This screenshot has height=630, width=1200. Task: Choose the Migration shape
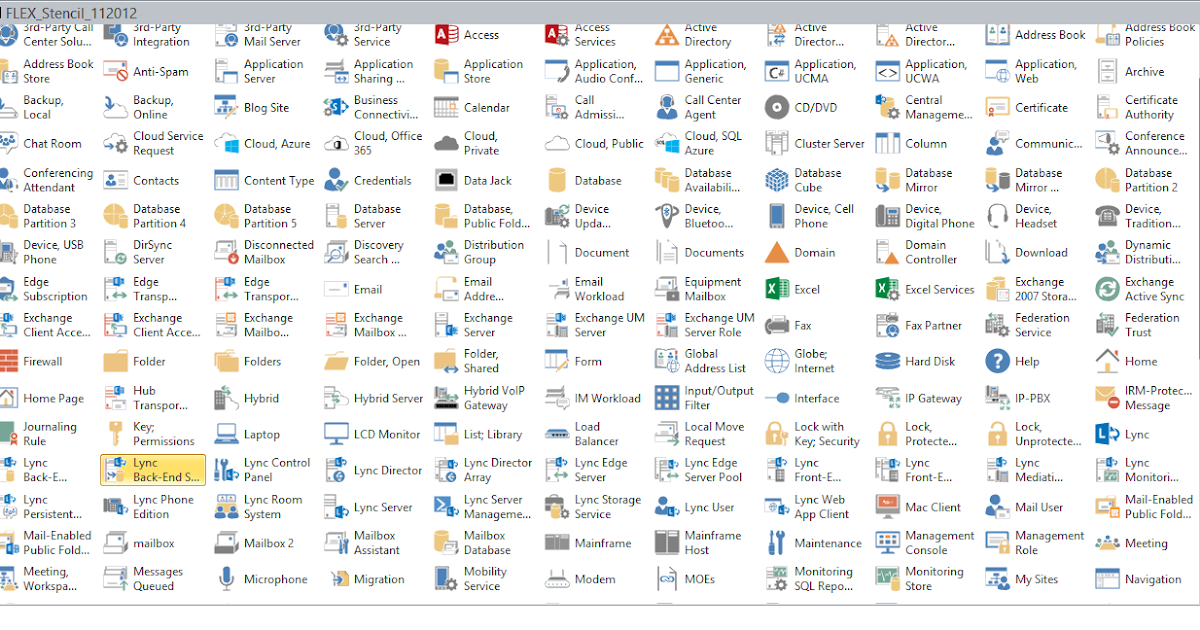point(365,579)
